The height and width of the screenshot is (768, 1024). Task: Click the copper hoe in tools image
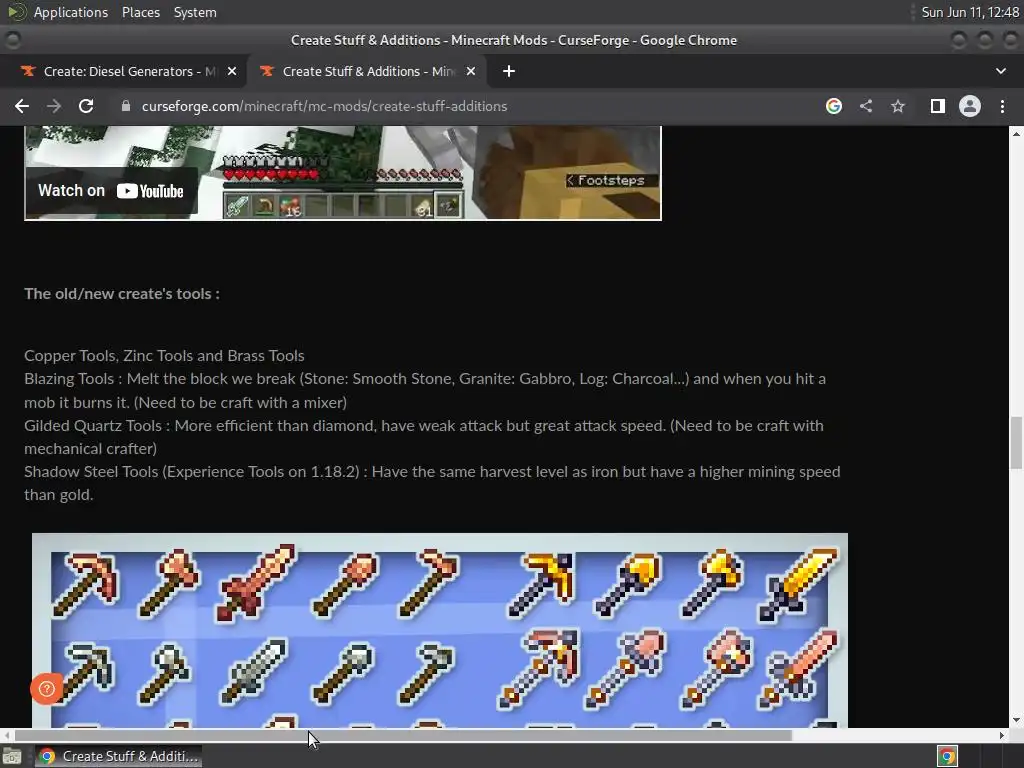pyautogui.click(x=428, y=583)
